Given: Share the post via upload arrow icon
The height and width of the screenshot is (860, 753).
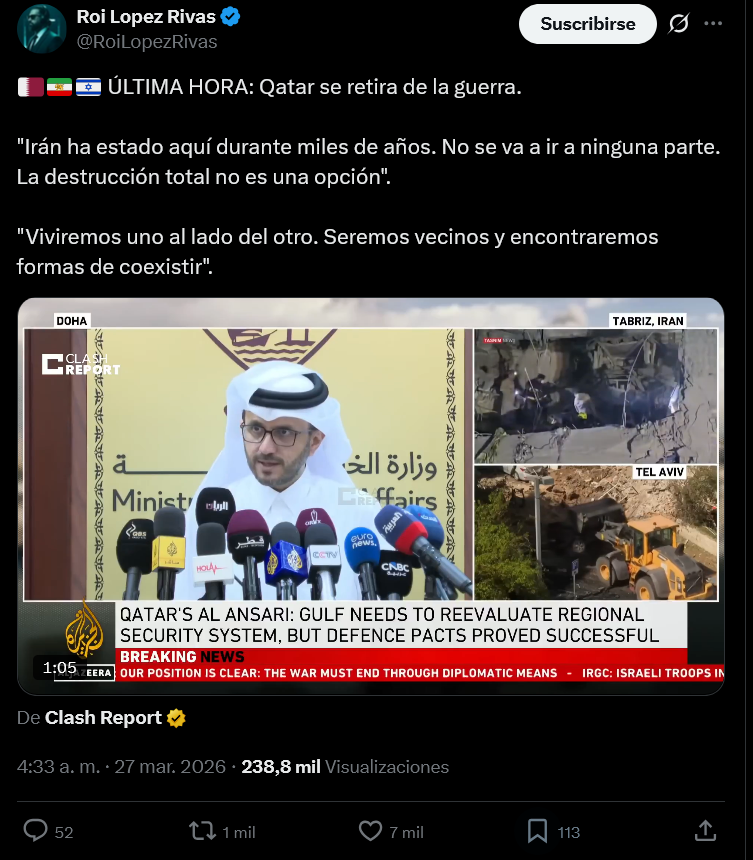Looking at the screenshot, I should pyautogui.click(x=706, y=830).
